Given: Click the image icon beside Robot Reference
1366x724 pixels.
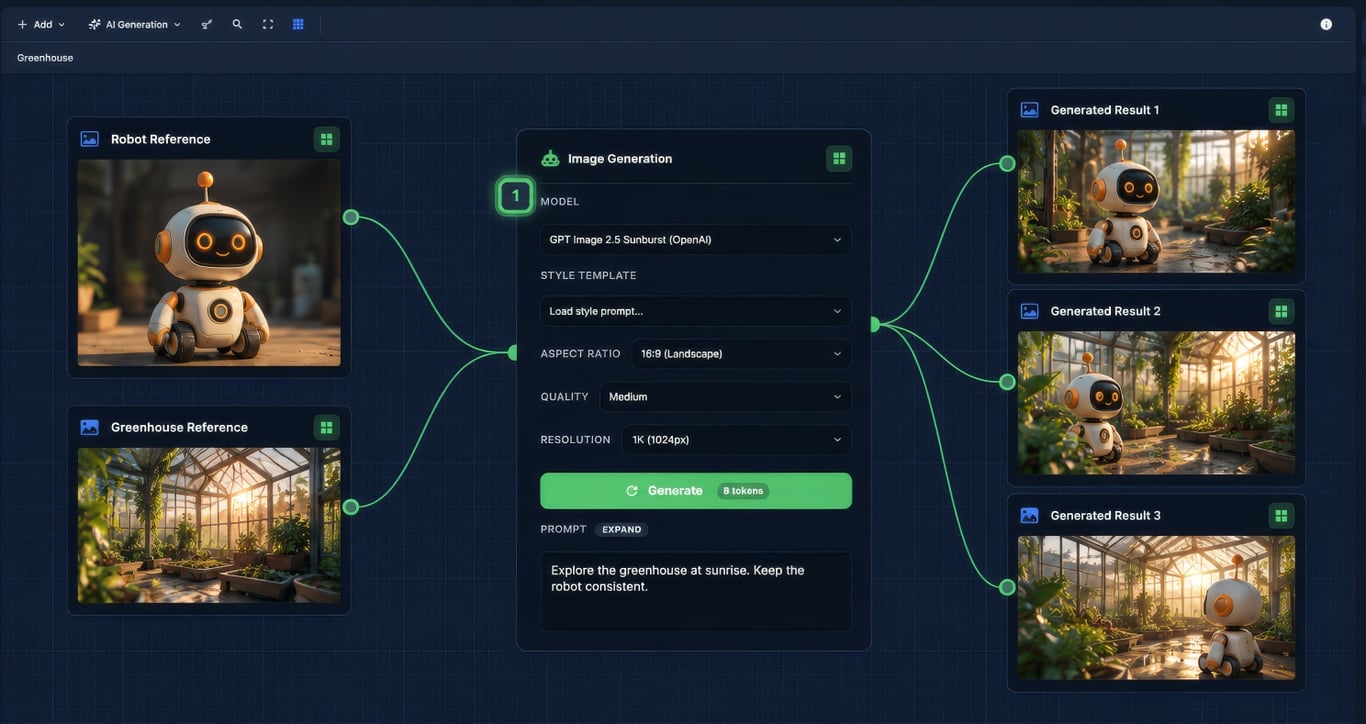Looking at the screenshot, I should pos(90,139).
